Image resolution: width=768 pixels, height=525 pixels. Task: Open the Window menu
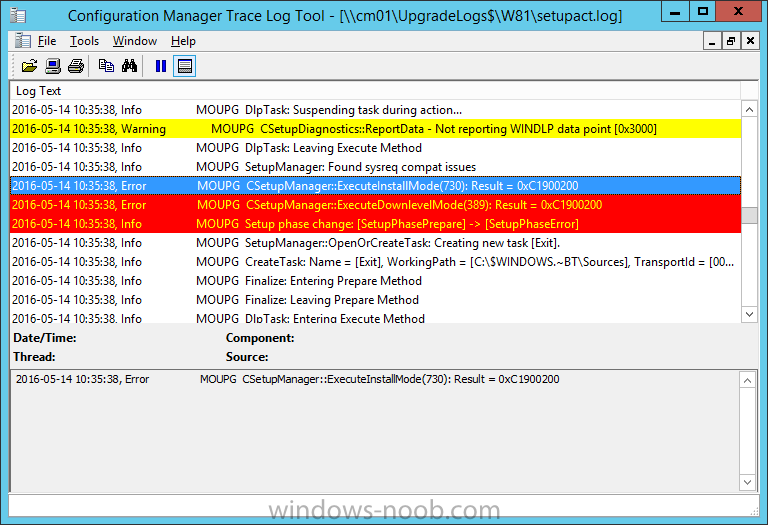tap(135, 41)
